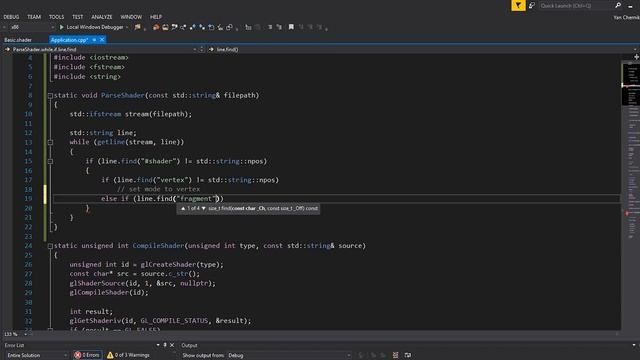Collapse the ParseShader function outline
Viewport: 640px width, 360px height.
[50, 96]
